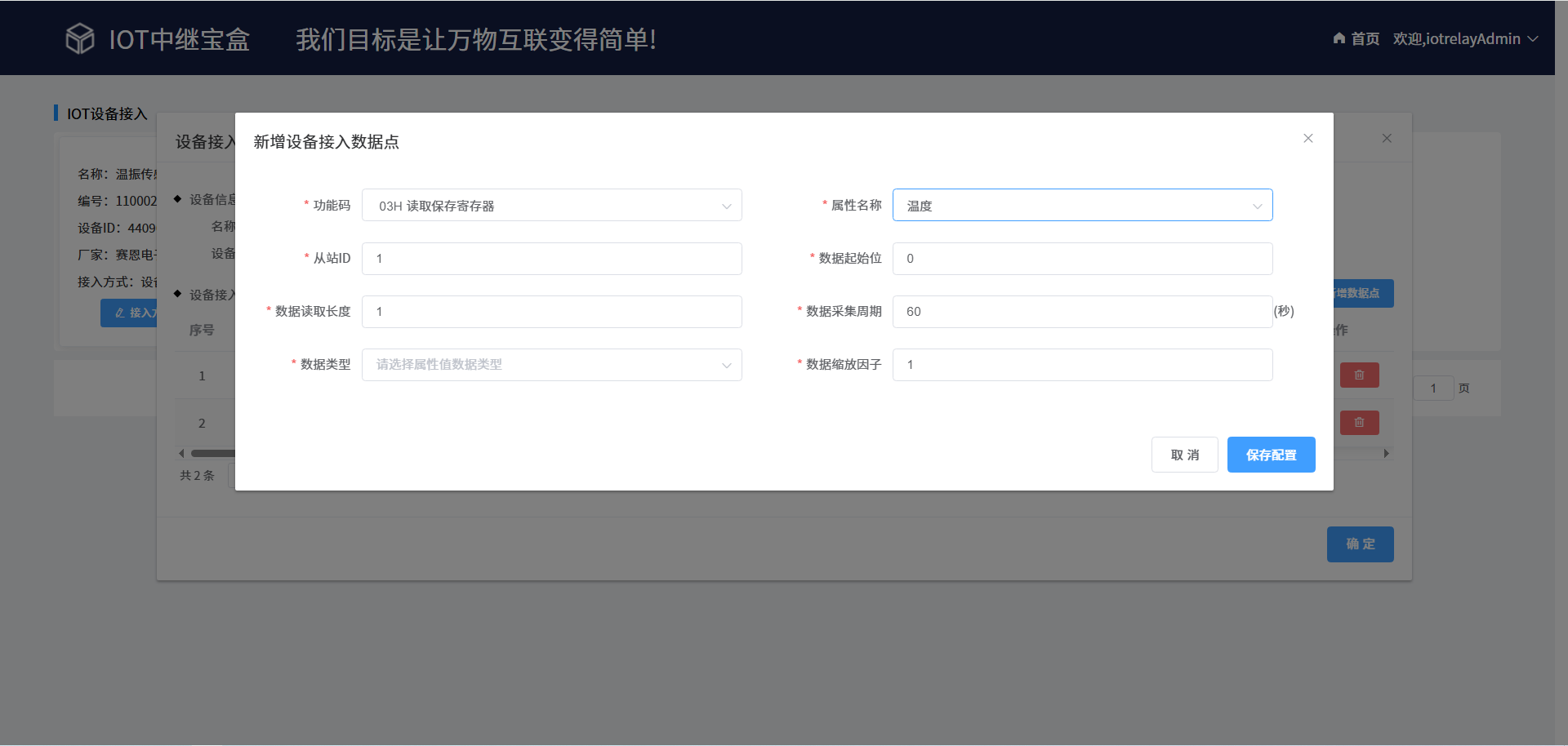Image resolution: width=1568 pixels, height=746 pixels.
Task: Close the background device access dialog
Action: 1387,139
